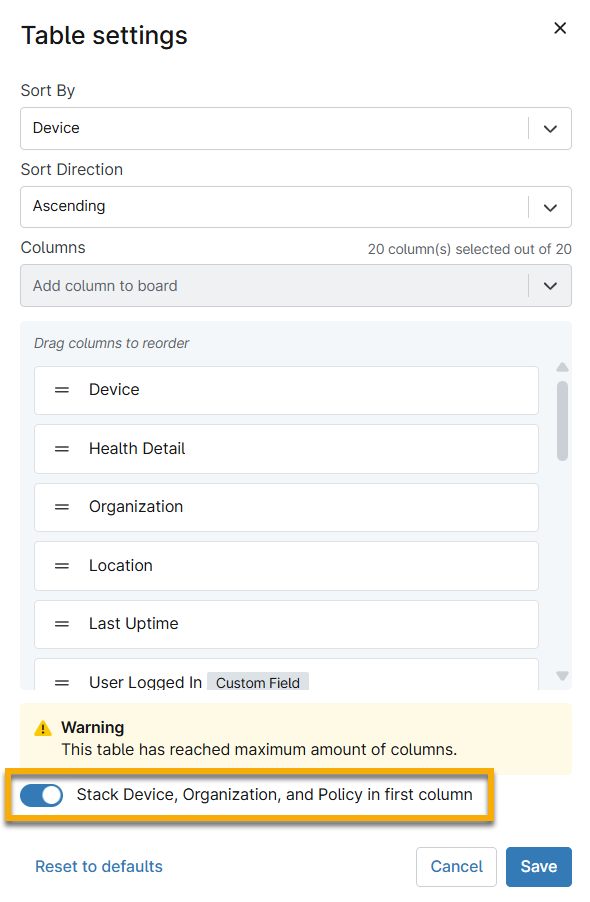Save the table settings
Image resolution: width=590 pixels, height=902 pixels.
tap(539, 866)
